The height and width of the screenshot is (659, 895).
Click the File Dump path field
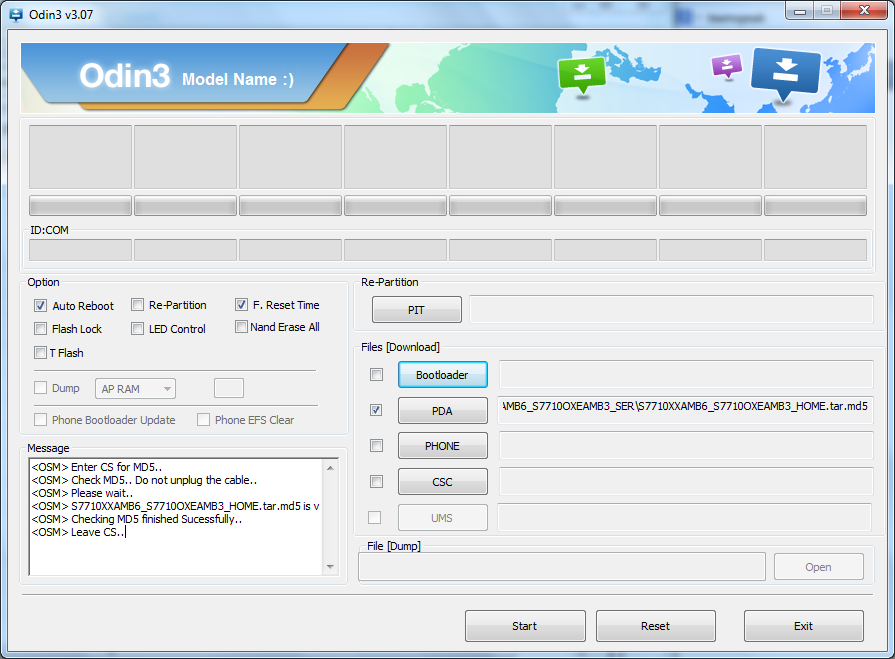click(562, 567)
